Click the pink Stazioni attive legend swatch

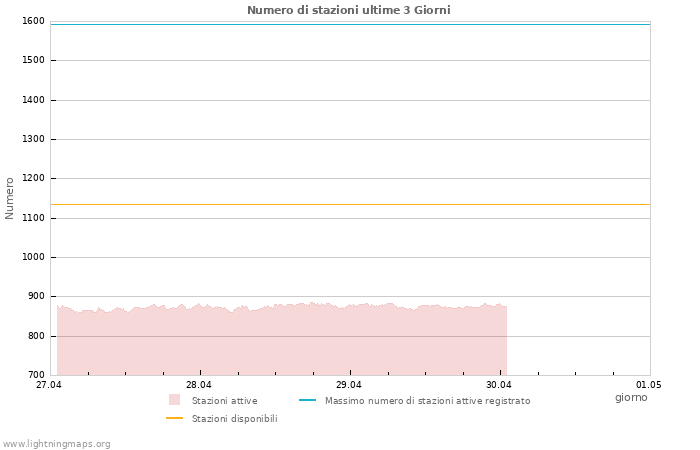click(x=174, y=400)
